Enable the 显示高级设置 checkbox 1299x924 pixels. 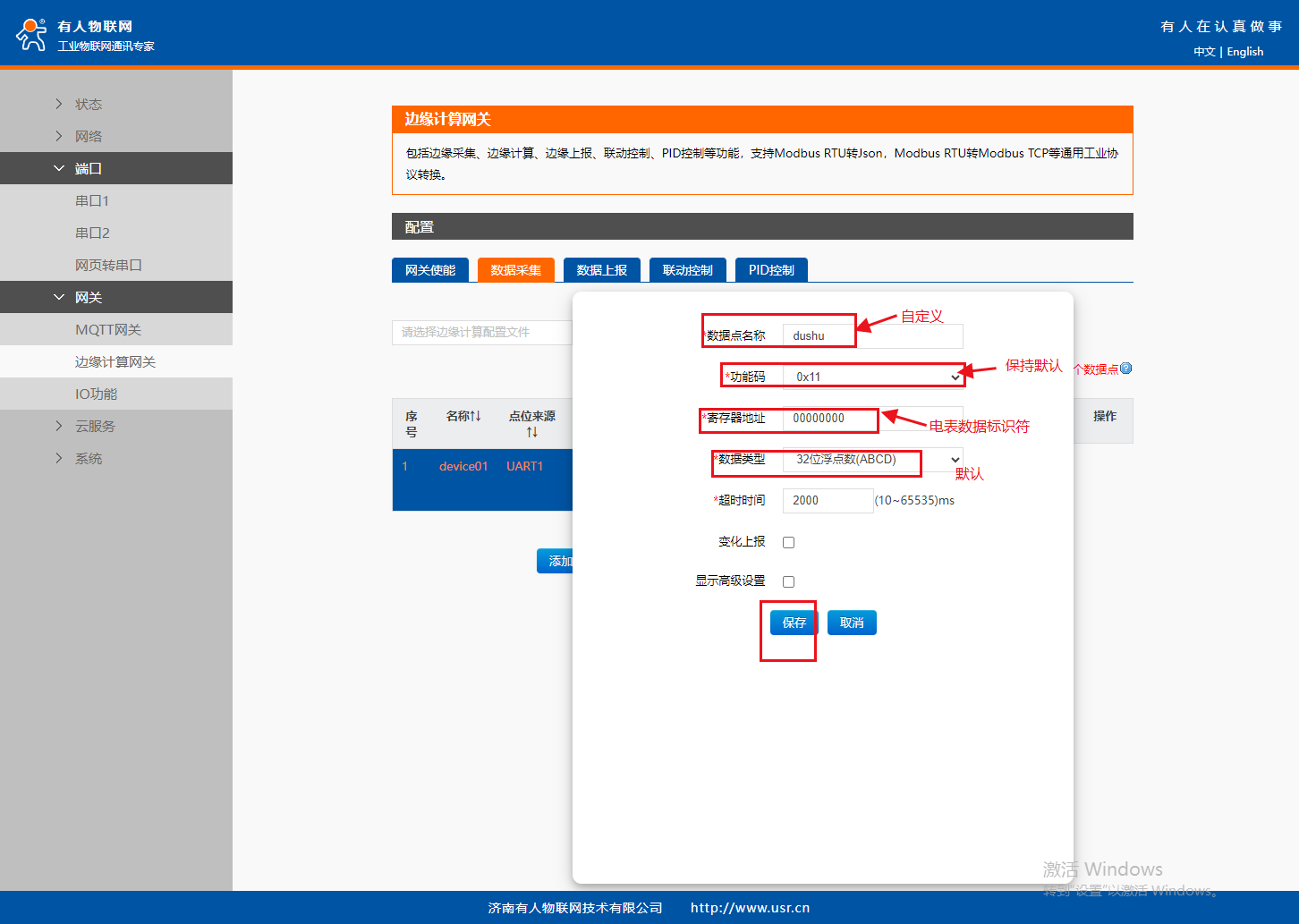point(788,581)
